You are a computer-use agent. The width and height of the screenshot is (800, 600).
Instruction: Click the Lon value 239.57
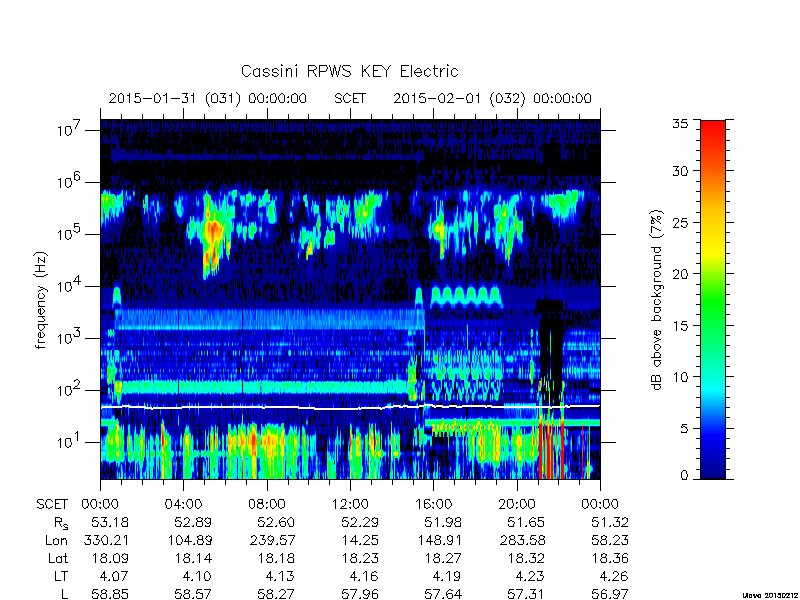(x=272, y=541)
